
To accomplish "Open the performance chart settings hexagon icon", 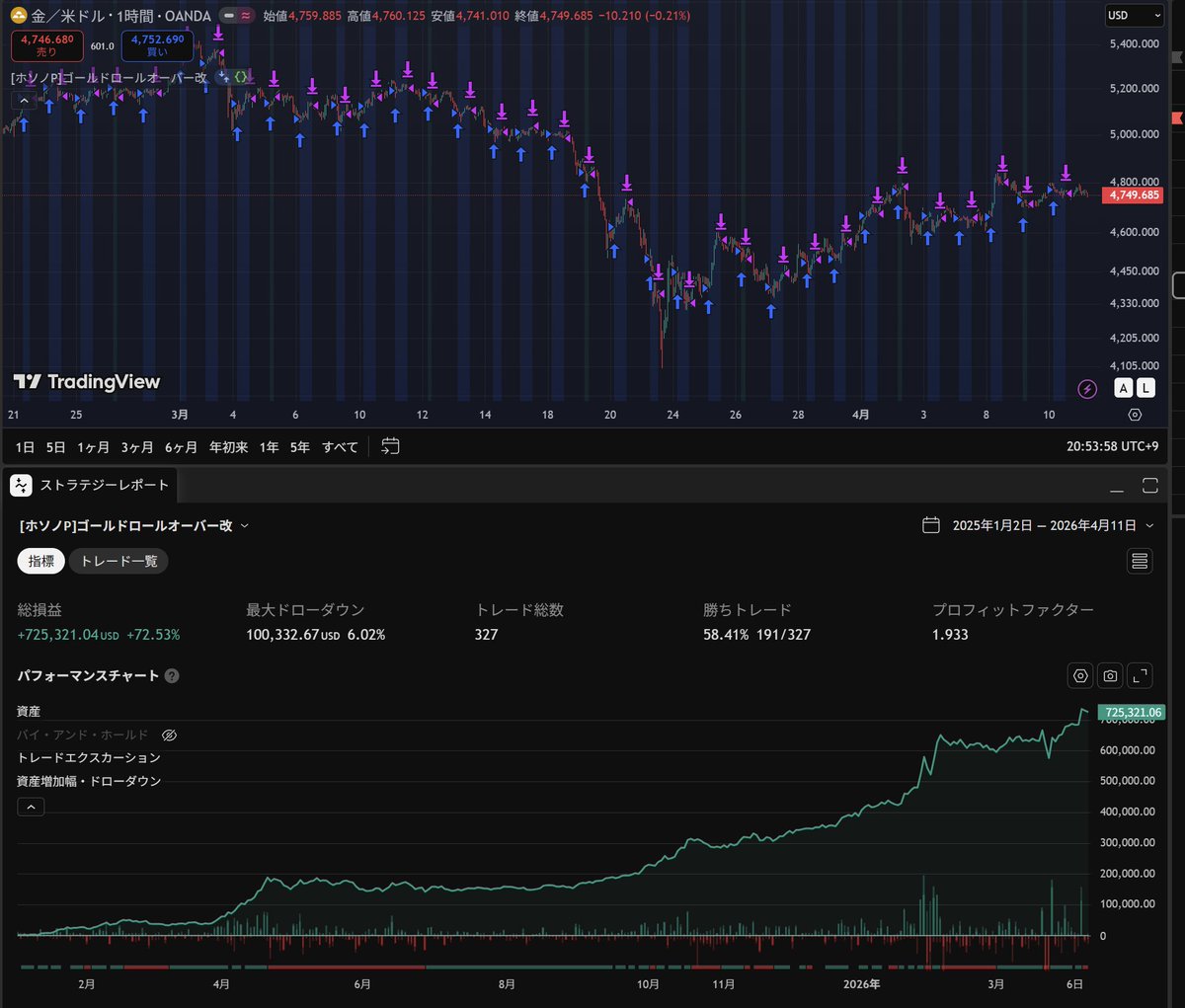I will pyautogui.click(x=1080, y=675).
